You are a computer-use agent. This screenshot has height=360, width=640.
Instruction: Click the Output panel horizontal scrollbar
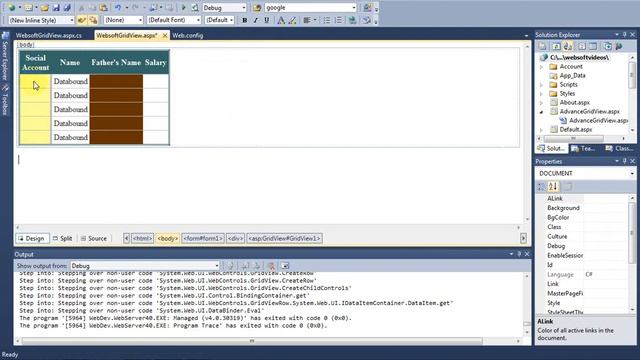click(252, 341)
